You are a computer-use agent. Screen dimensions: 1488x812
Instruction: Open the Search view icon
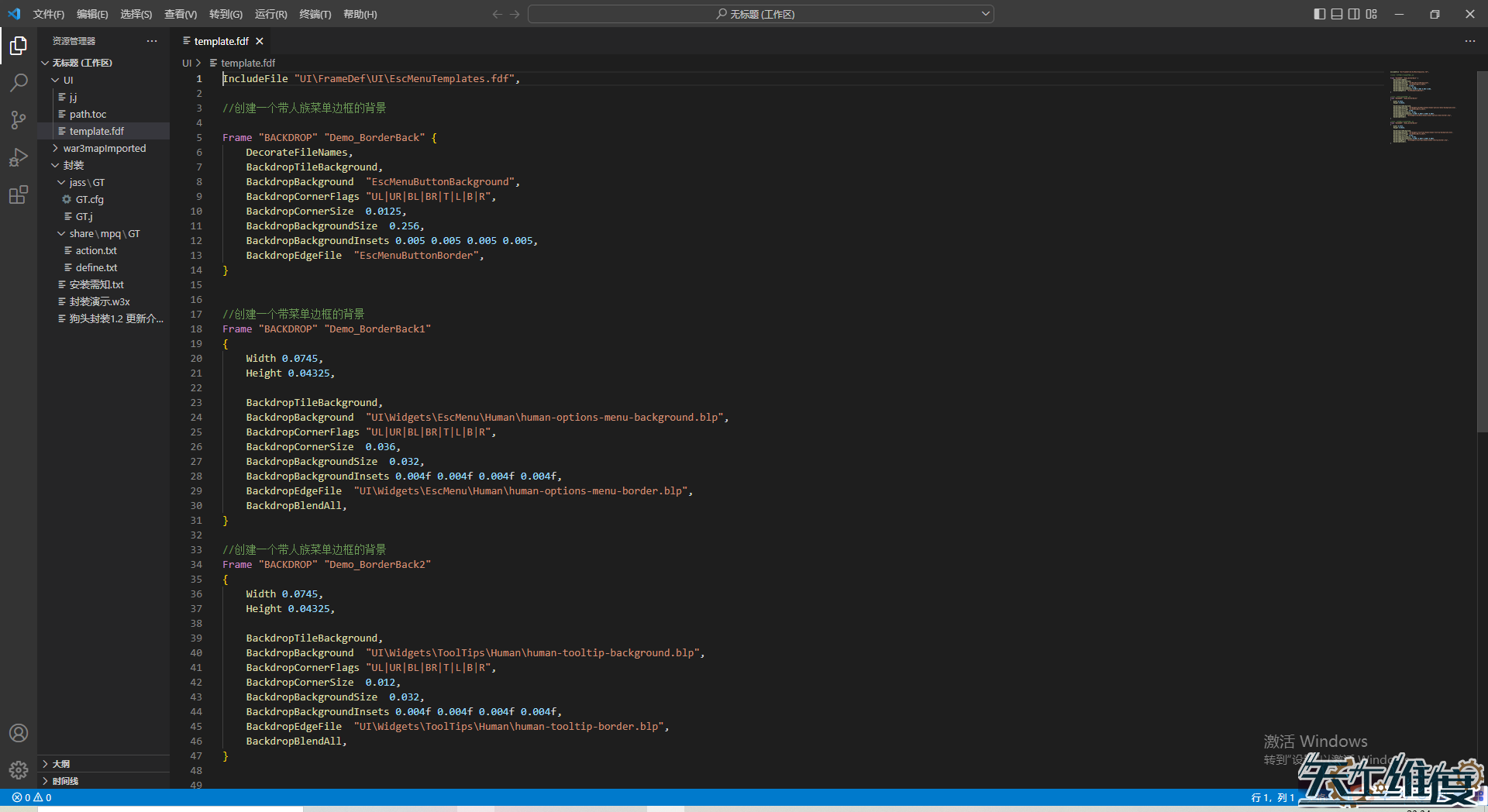pos(19,83)
